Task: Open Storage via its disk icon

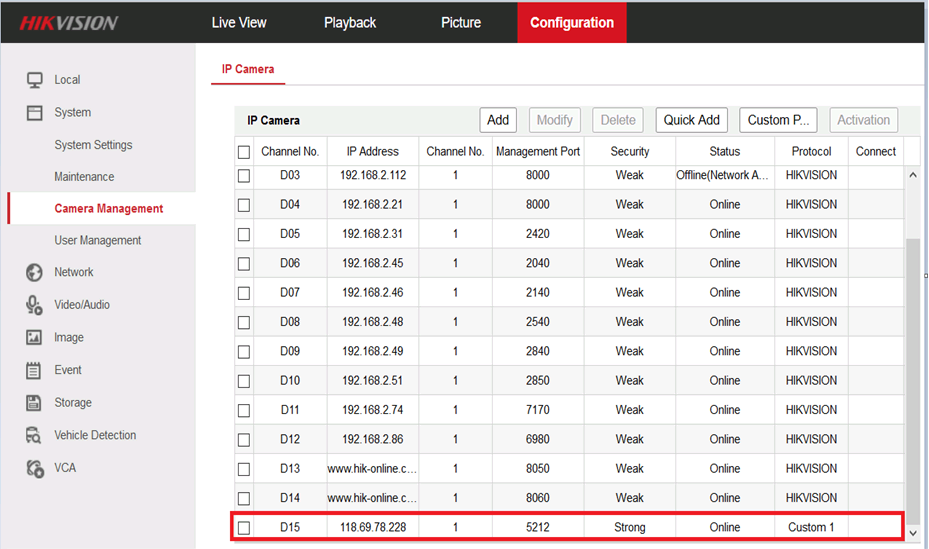Action: (35, 403)
